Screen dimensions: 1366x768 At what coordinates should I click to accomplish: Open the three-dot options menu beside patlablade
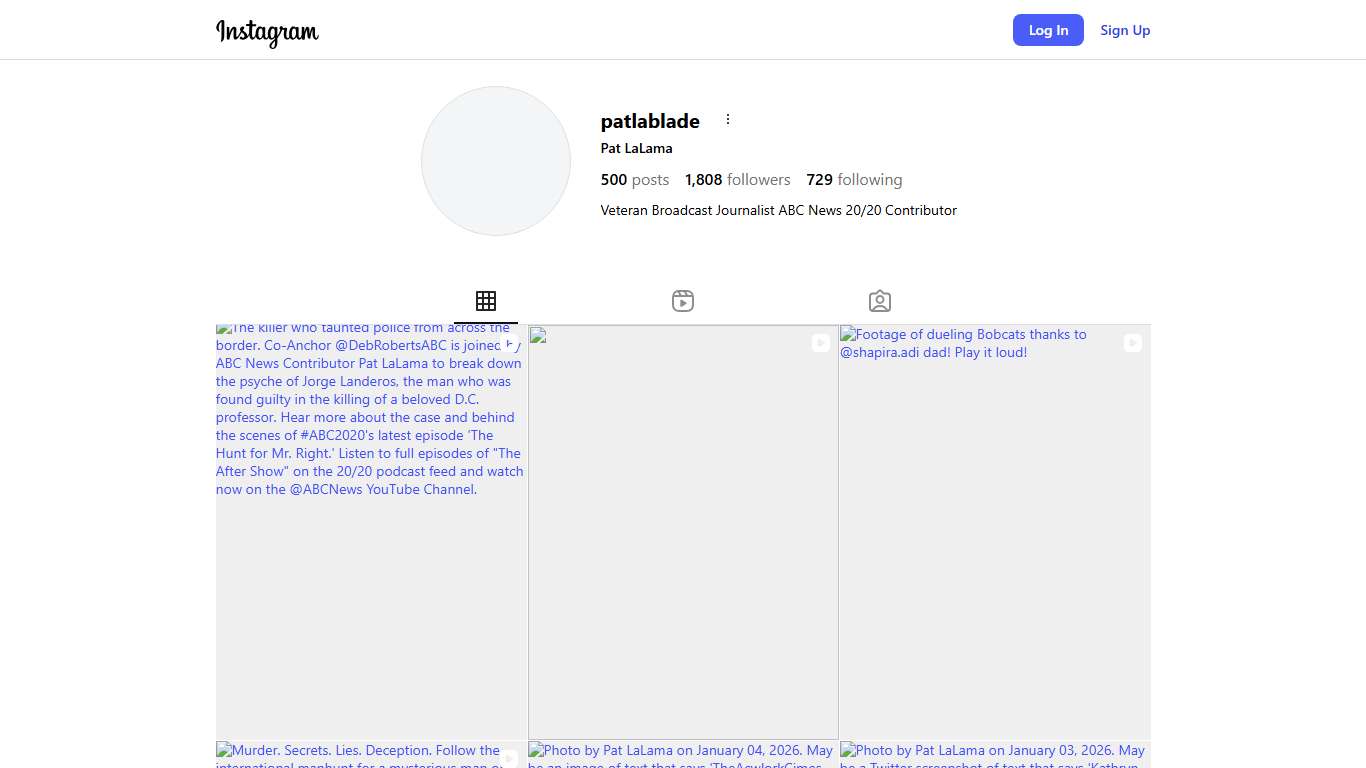click(728, 120)
